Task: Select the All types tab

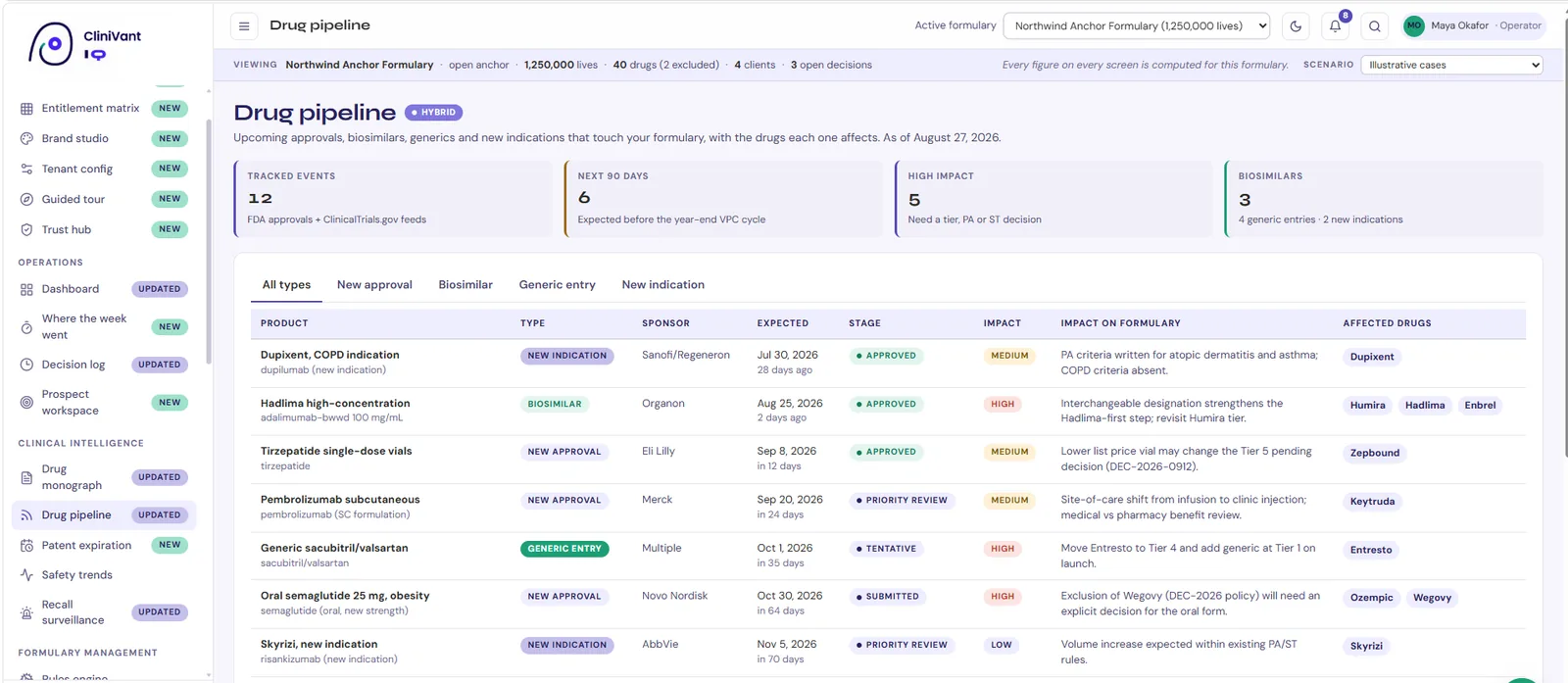Action: click(x=286, y=285)
